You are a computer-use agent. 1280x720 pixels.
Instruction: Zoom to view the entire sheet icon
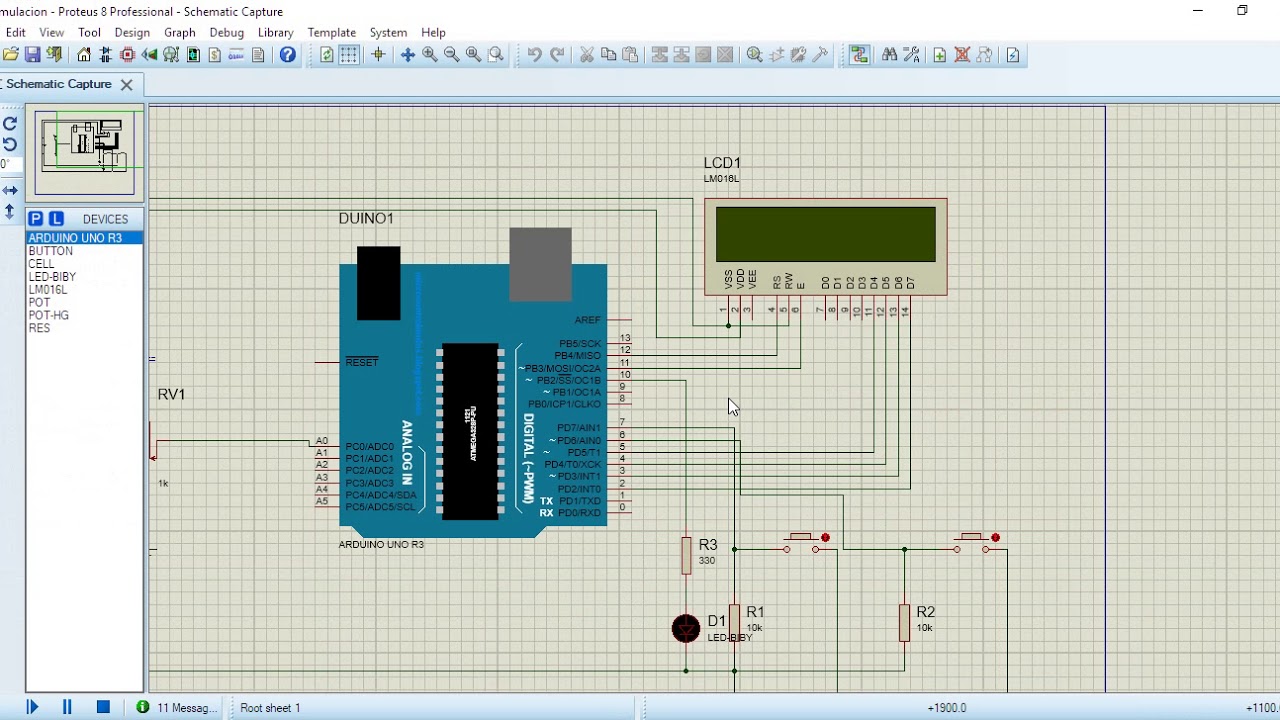(x=473, y=55)
